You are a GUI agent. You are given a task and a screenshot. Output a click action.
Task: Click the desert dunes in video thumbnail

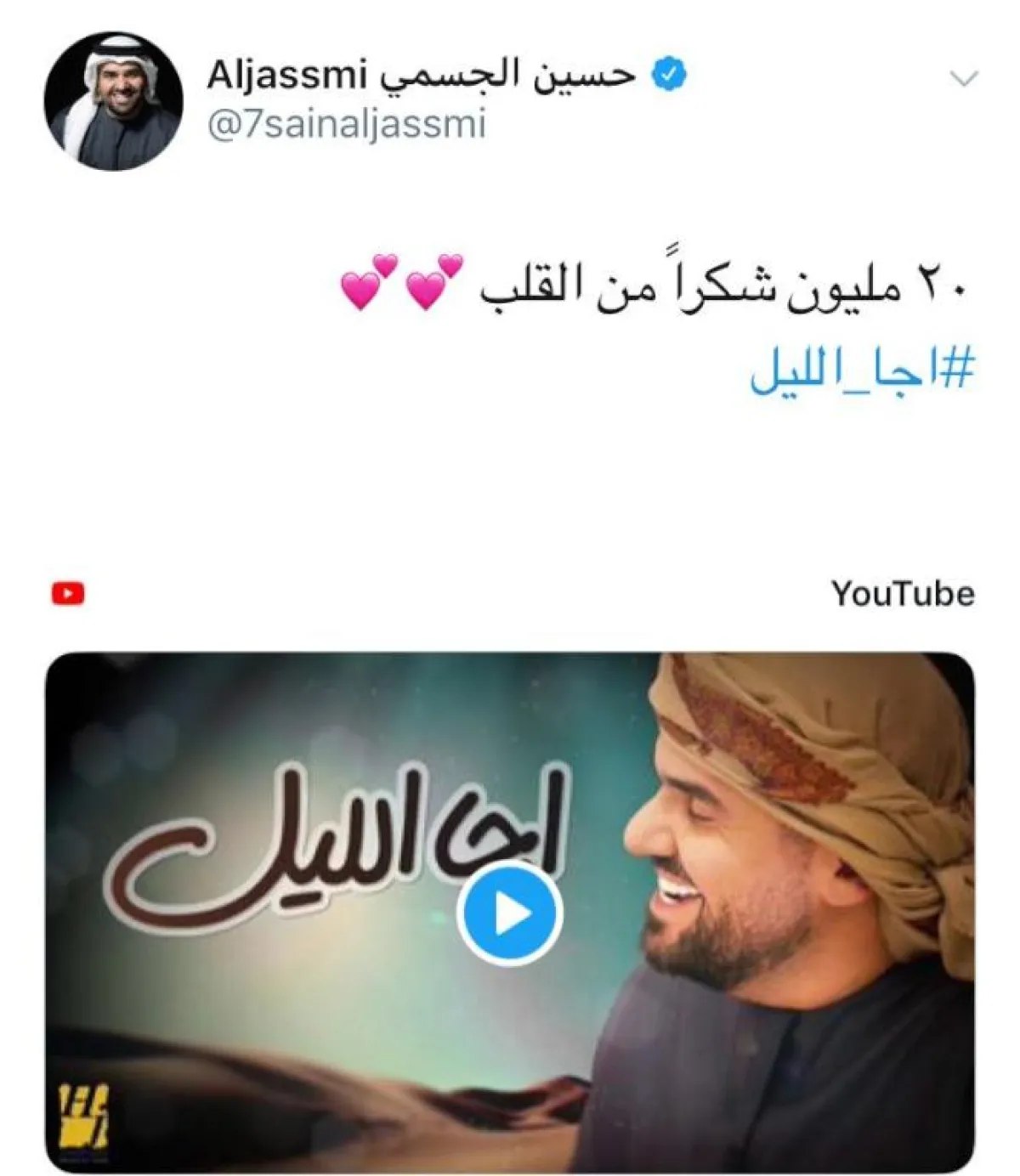pyautogui.click(x=340, y=1096)
